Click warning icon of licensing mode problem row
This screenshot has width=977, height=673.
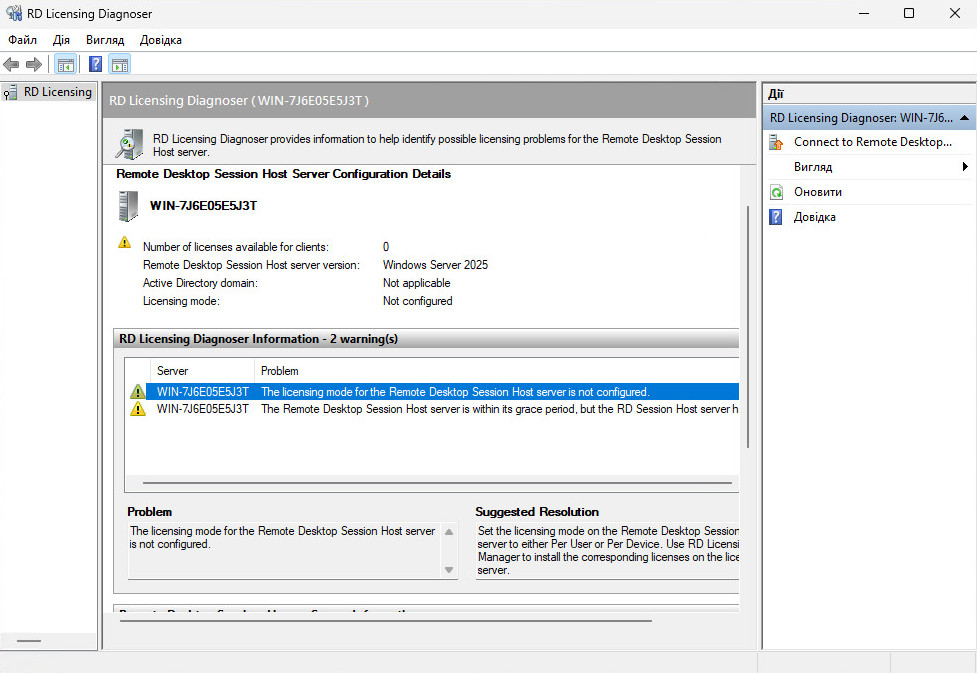[138, 392]
